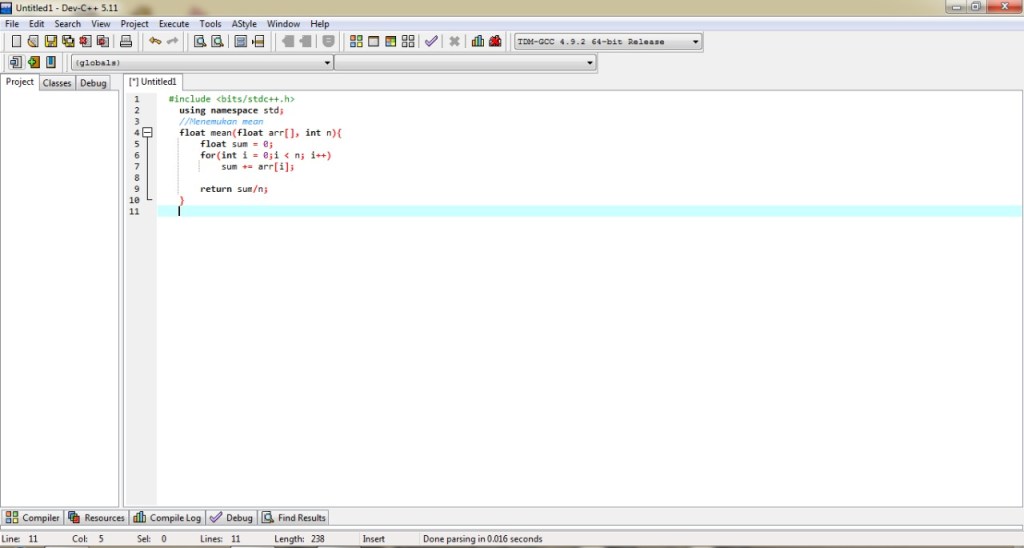Open the TDM-GCC compiler selection dropdown

[x=696, y=42]
